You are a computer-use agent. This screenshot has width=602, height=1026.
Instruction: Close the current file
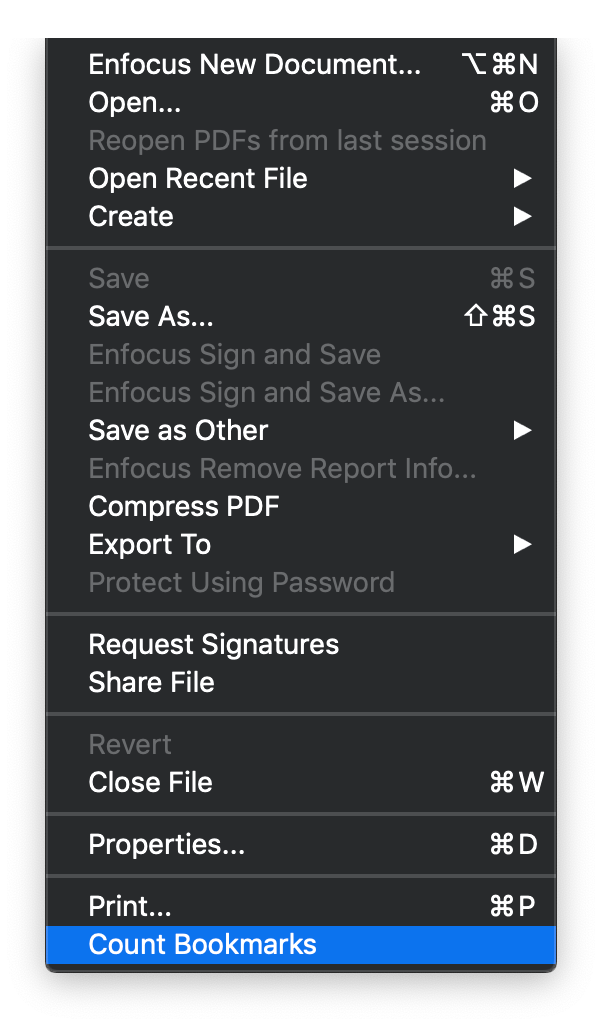150,782
